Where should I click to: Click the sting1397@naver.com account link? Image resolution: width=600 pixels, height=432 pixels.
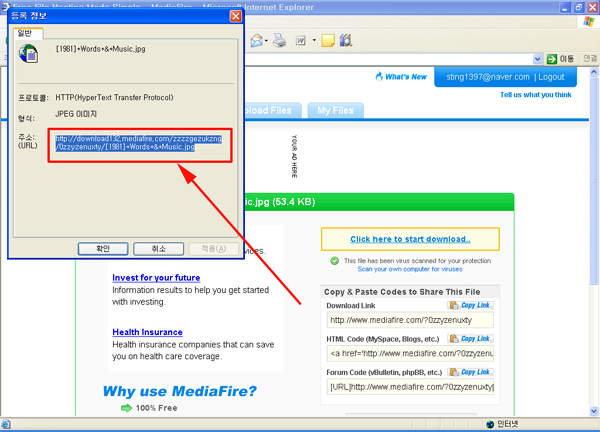(488, 77)
